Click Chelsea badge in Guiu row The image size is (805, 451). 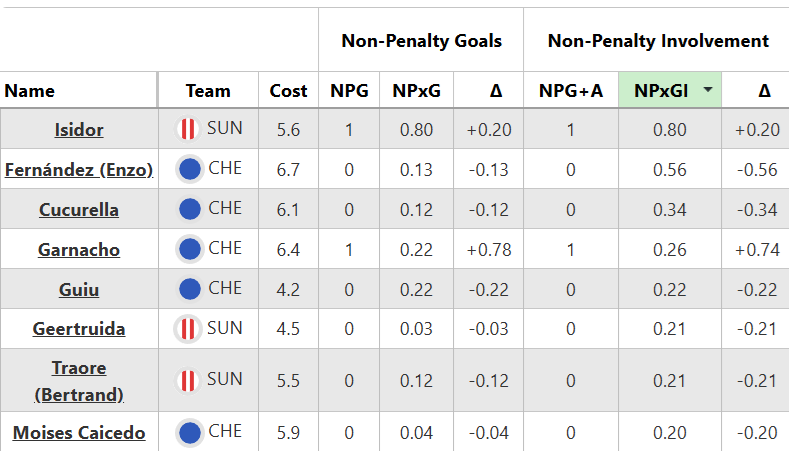tap(190, 289)
